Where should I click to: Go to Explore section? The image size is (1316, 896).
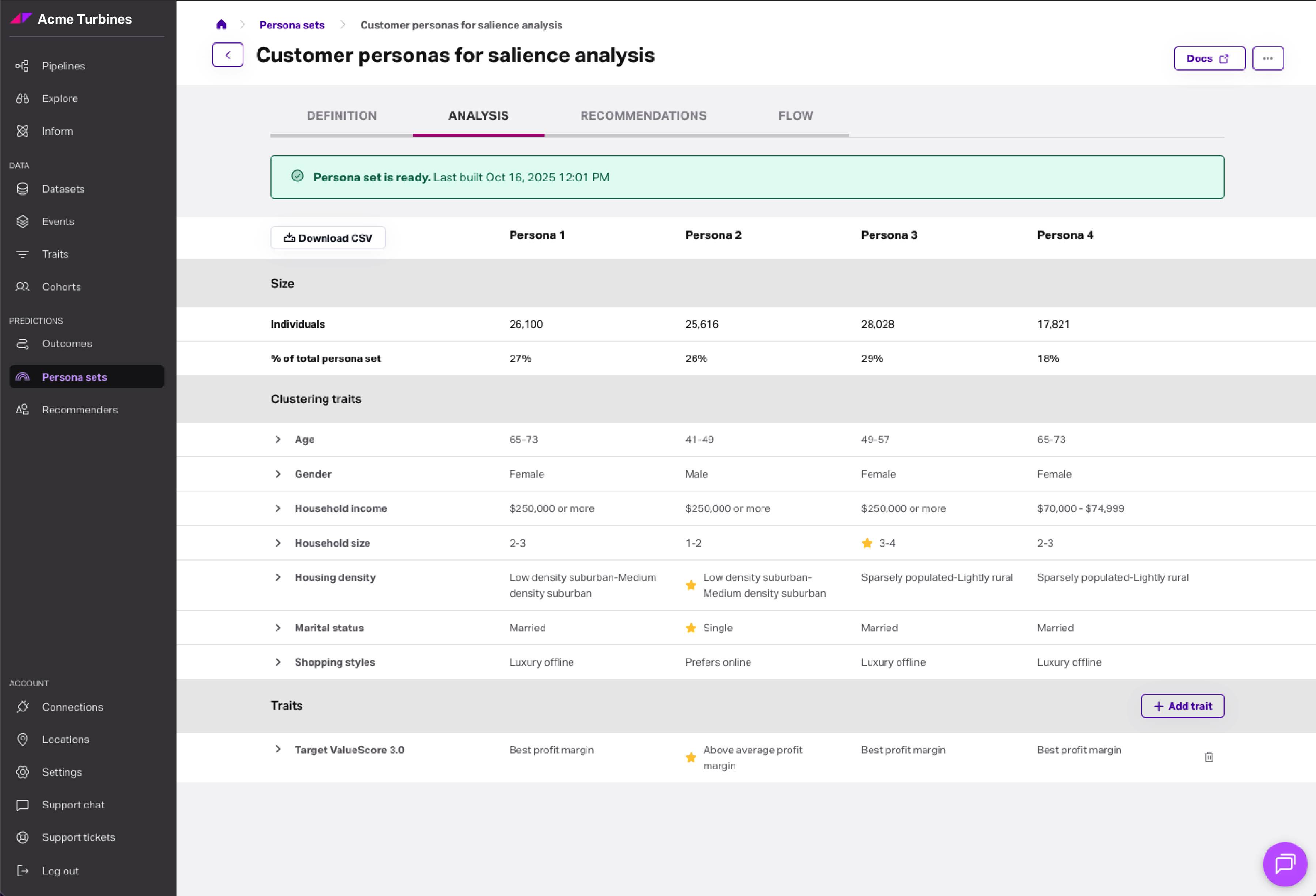pyautogui.click(x=60, y=99)
